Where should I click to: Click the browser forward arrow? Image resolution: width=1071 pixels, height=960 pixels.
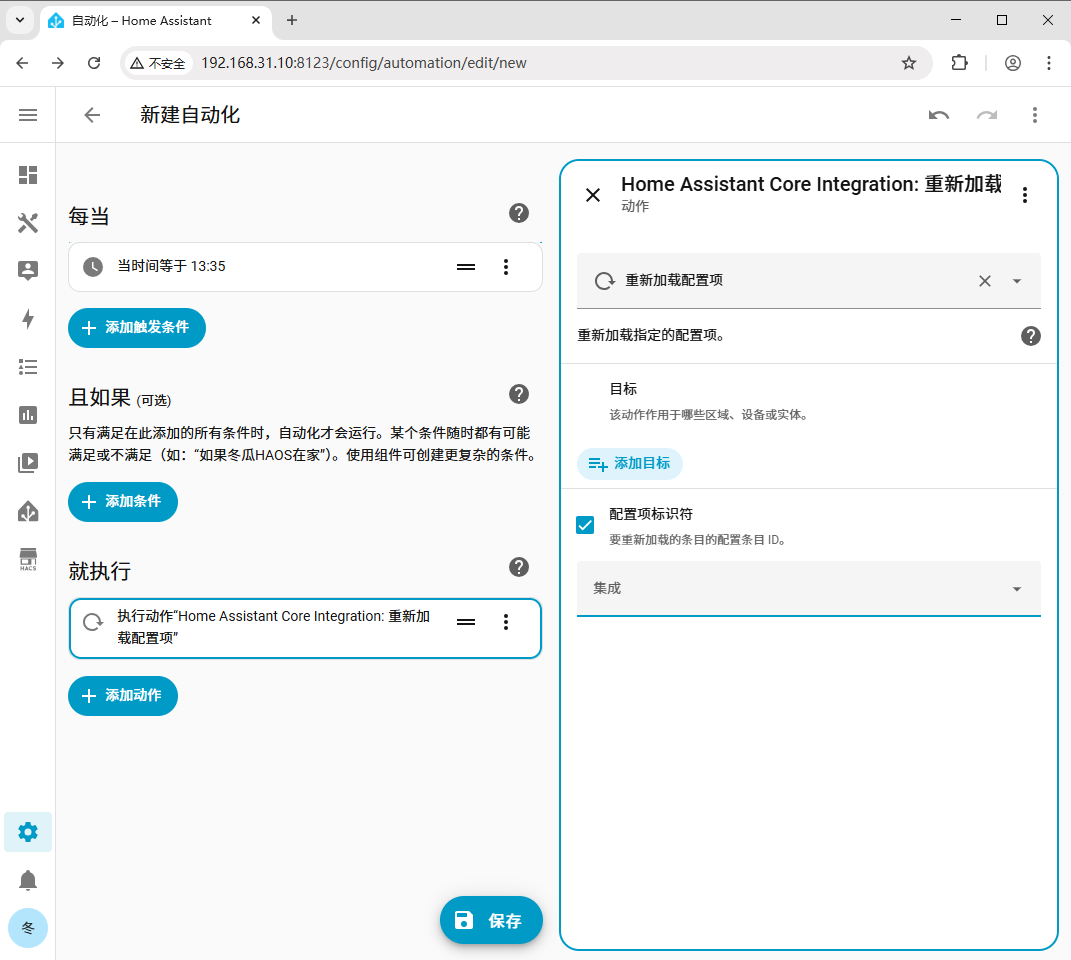tap(58, 63)
